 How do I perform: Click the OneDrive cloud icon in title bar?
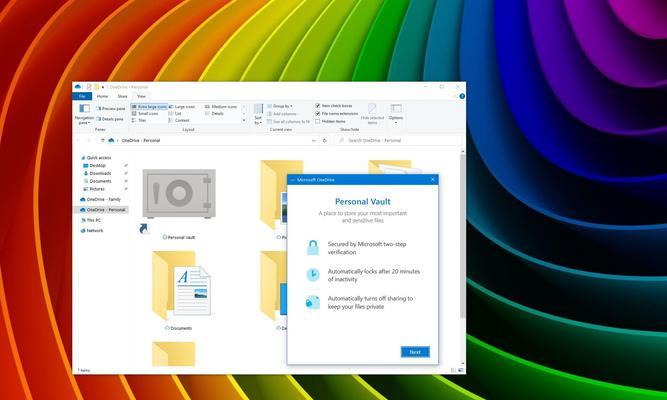click(78, 87)
